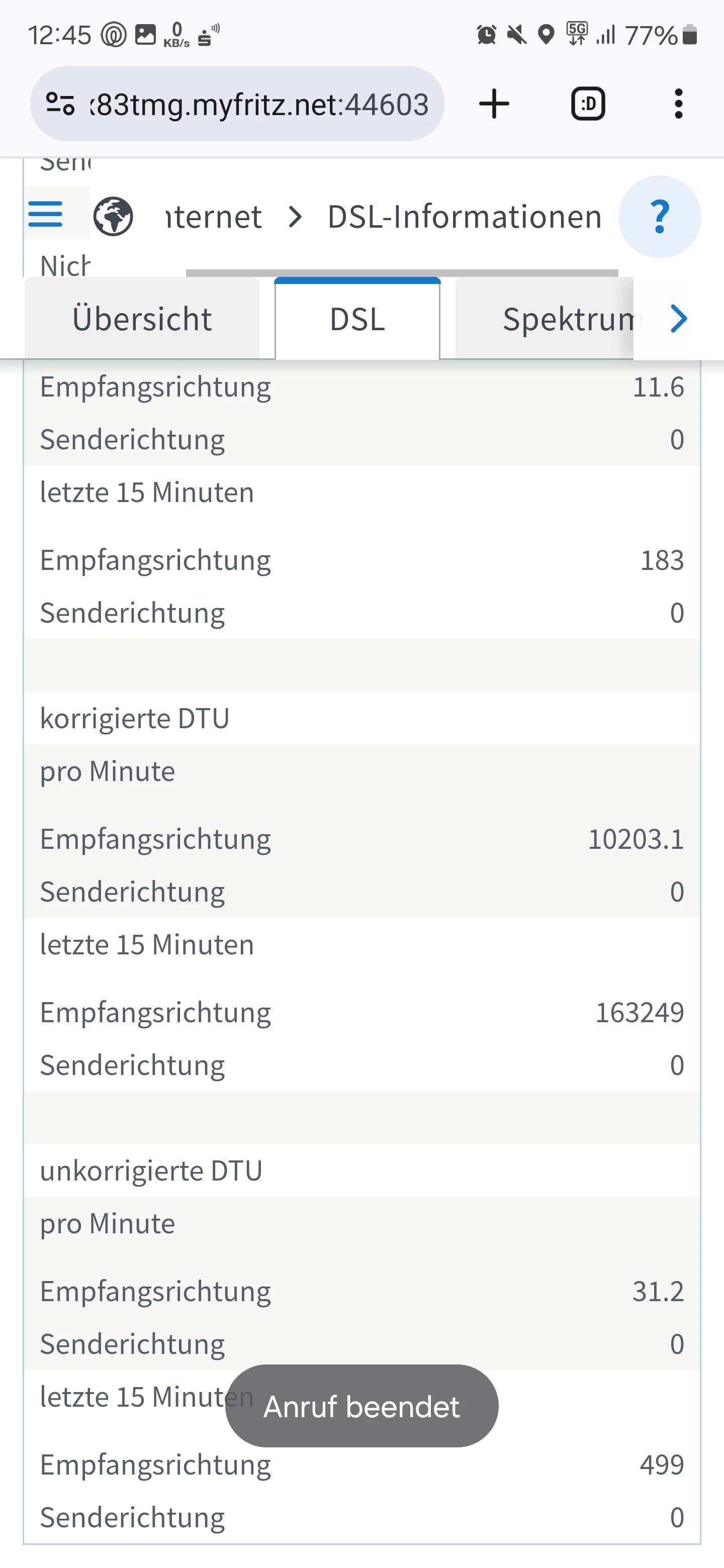Open the browser three-dot menu
Image resolution: width=724 pixels, height=1568 pixels.
coord(678,104)
